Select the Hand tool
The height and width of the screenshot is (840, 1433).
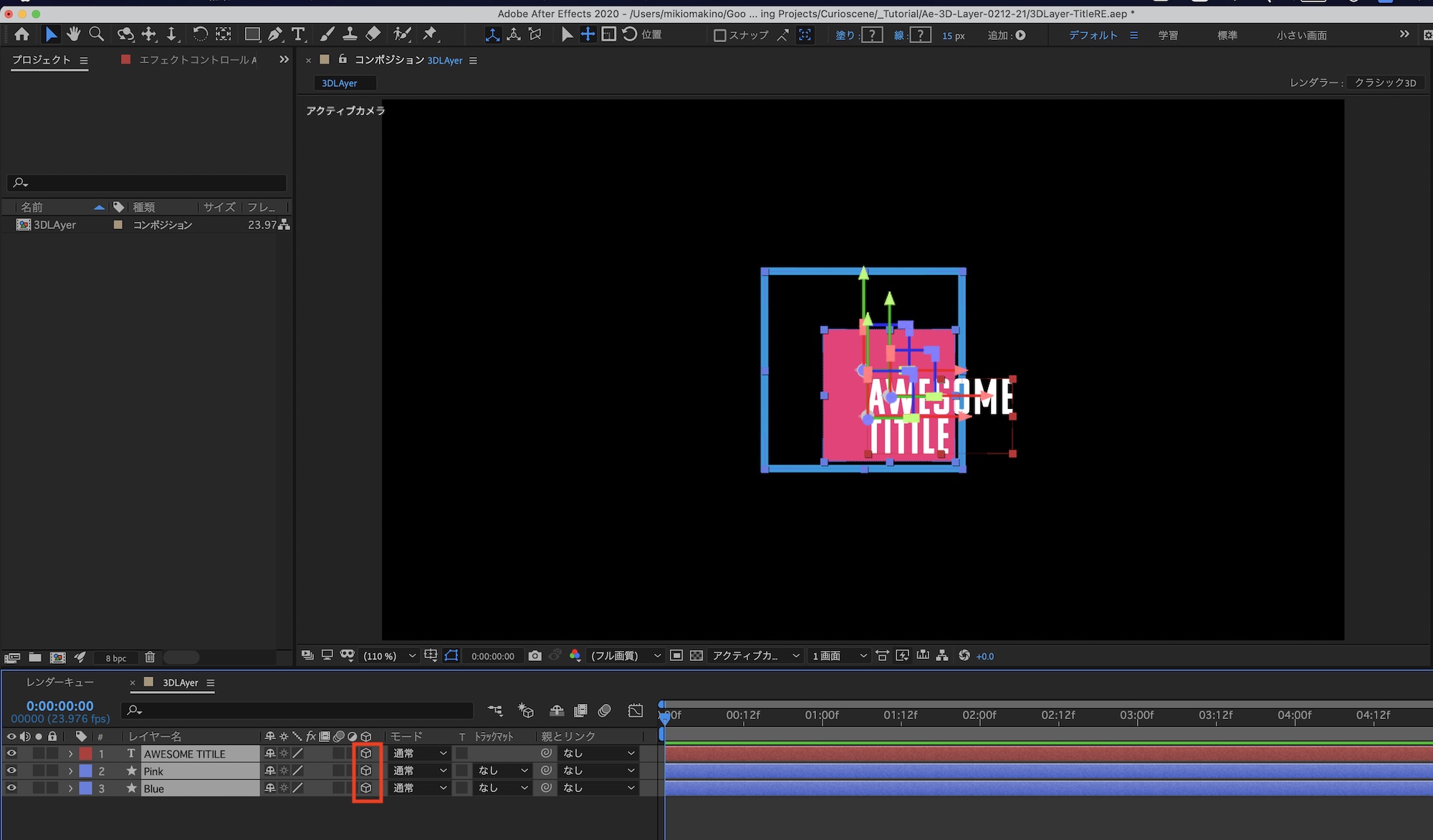point(73,34)
